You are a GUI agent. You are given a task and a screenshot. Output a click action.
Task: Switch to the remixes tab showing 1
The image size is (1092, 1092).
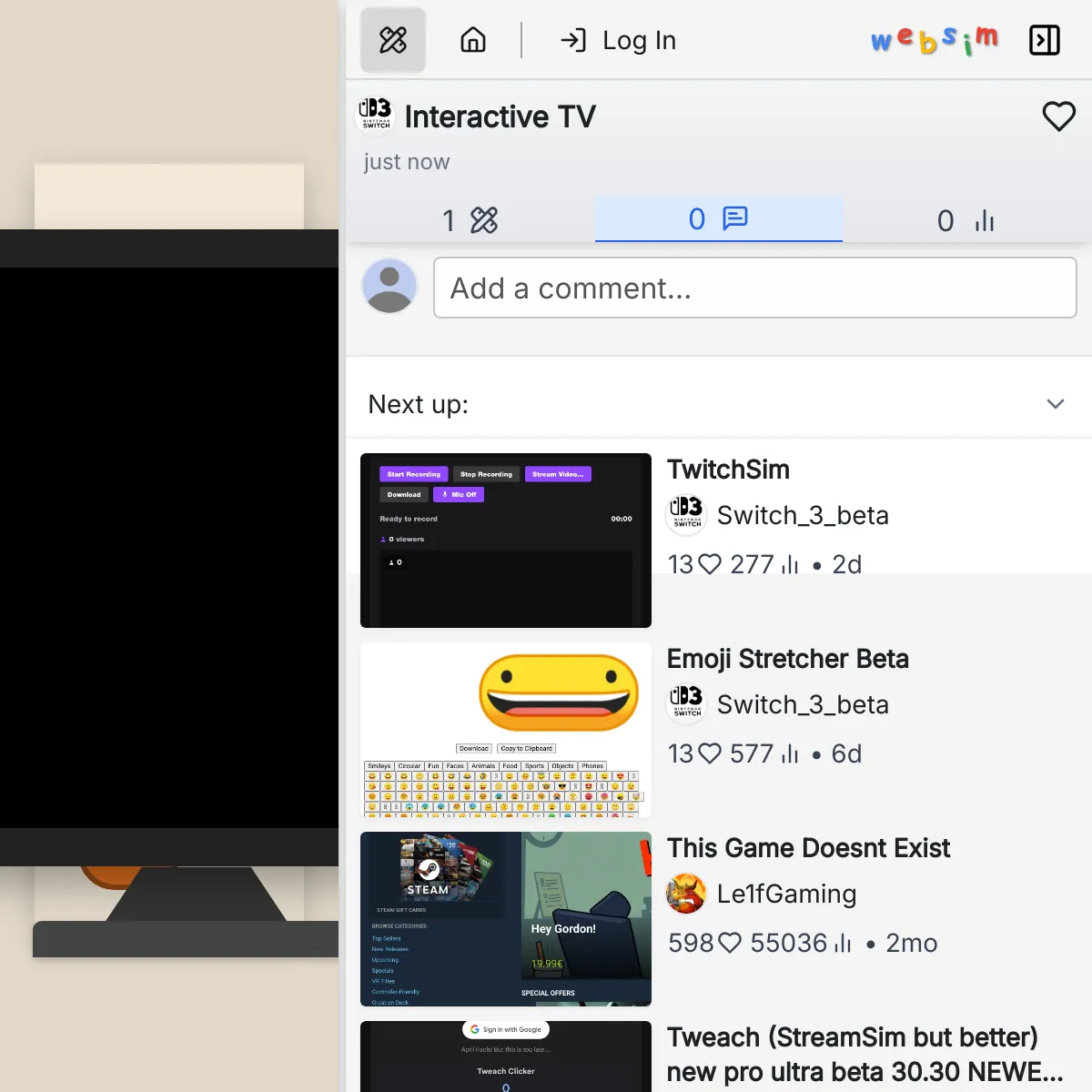tap(470, 220)
